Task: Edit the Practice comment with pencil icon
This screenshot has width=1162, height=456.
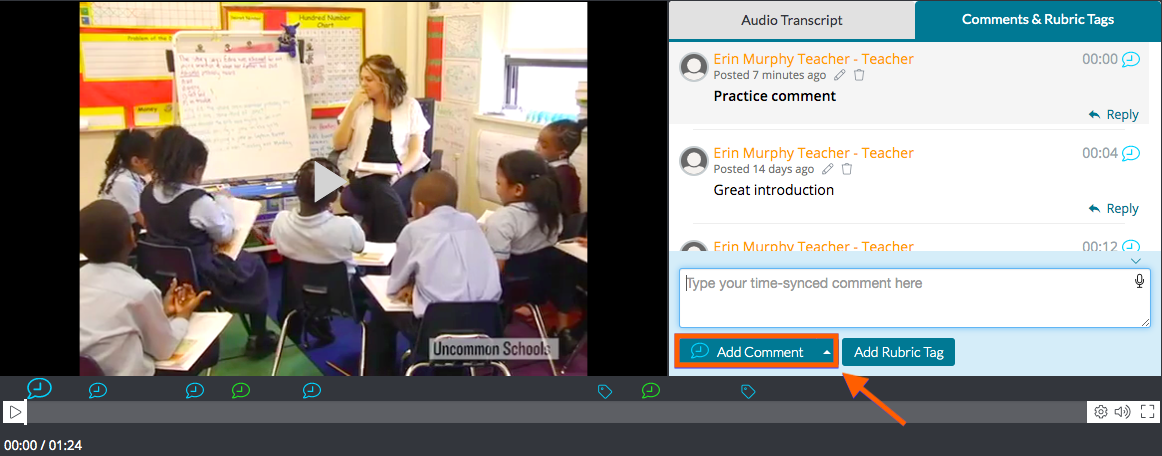Action: (840, 75)
